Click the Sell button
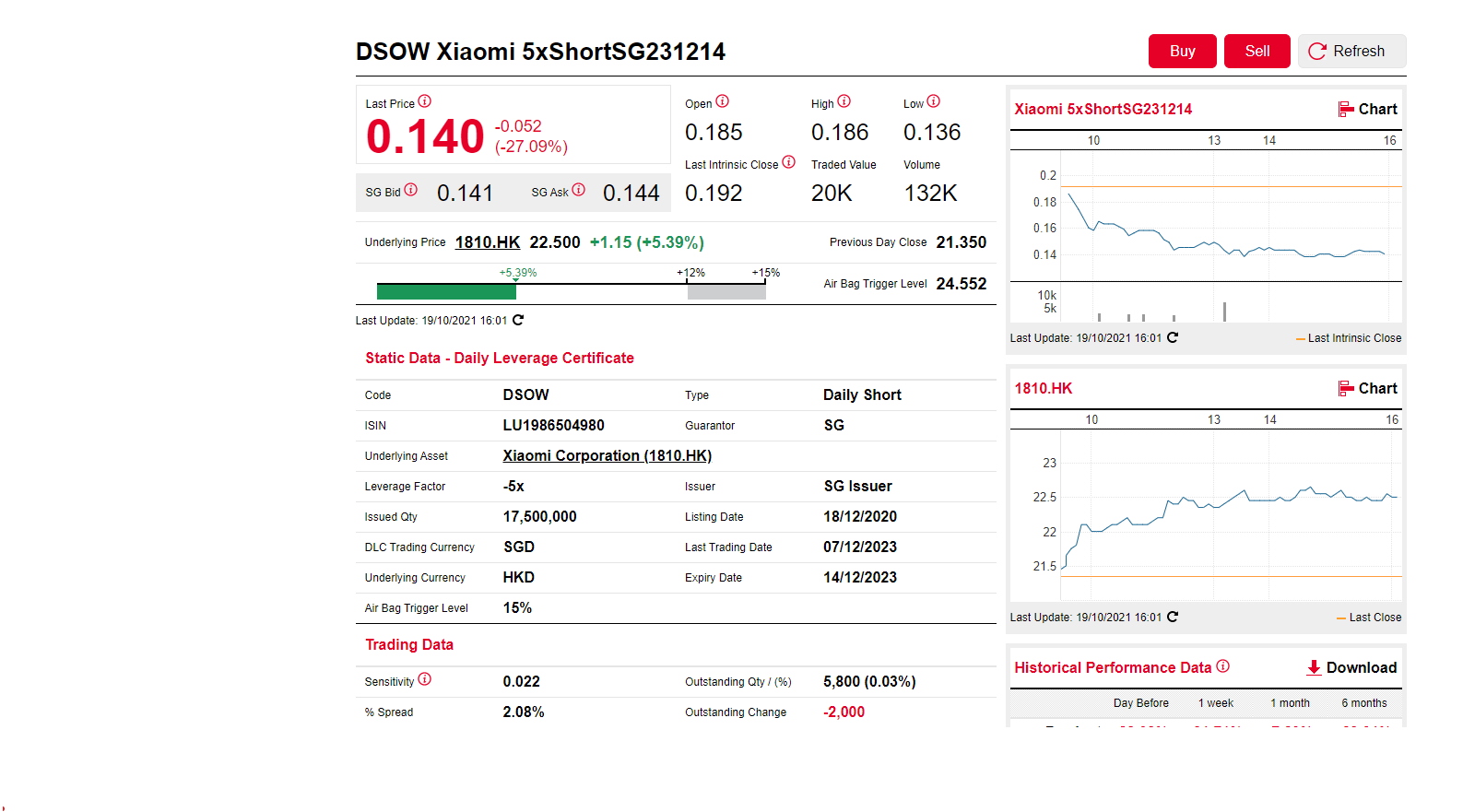Image resolution: width=1463 pixels, height=812 pixels. pyautogui.click(x=1257, y=52)
